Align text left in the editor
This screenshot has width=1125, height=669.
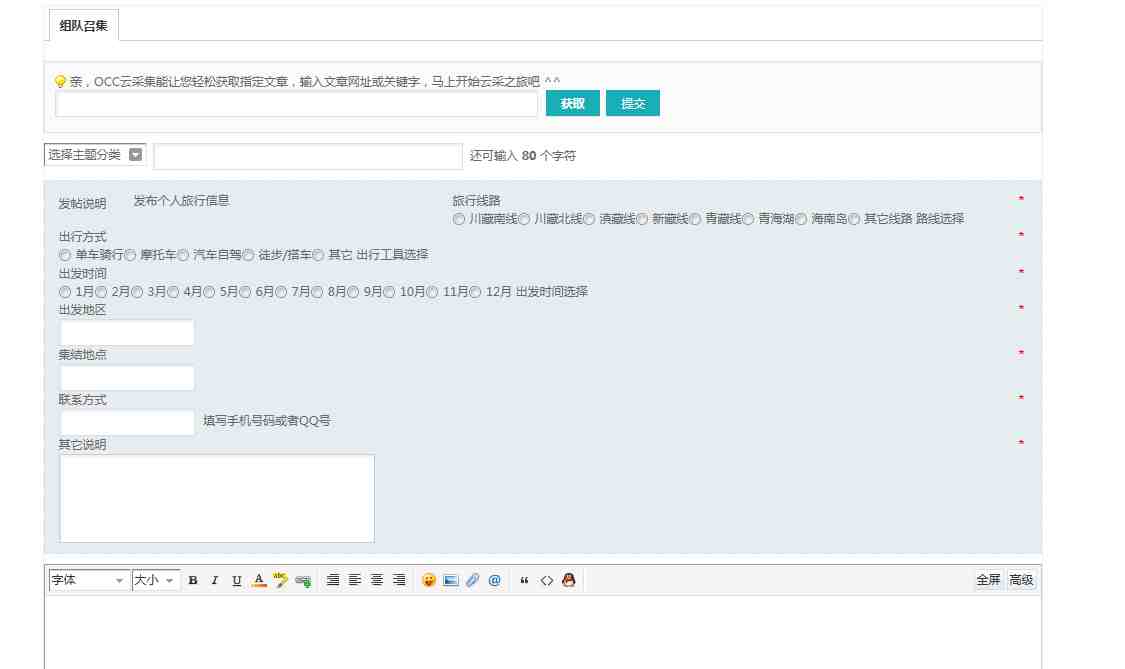point(355,580)
